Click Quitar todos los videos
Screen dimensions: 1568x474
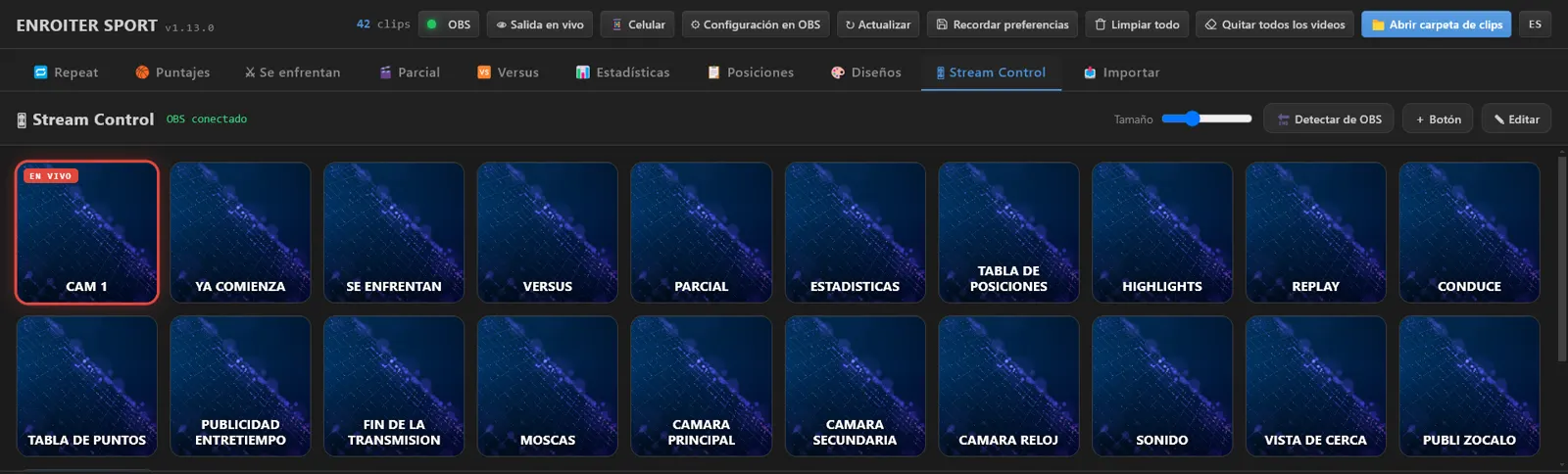(x=1275, y=24)
